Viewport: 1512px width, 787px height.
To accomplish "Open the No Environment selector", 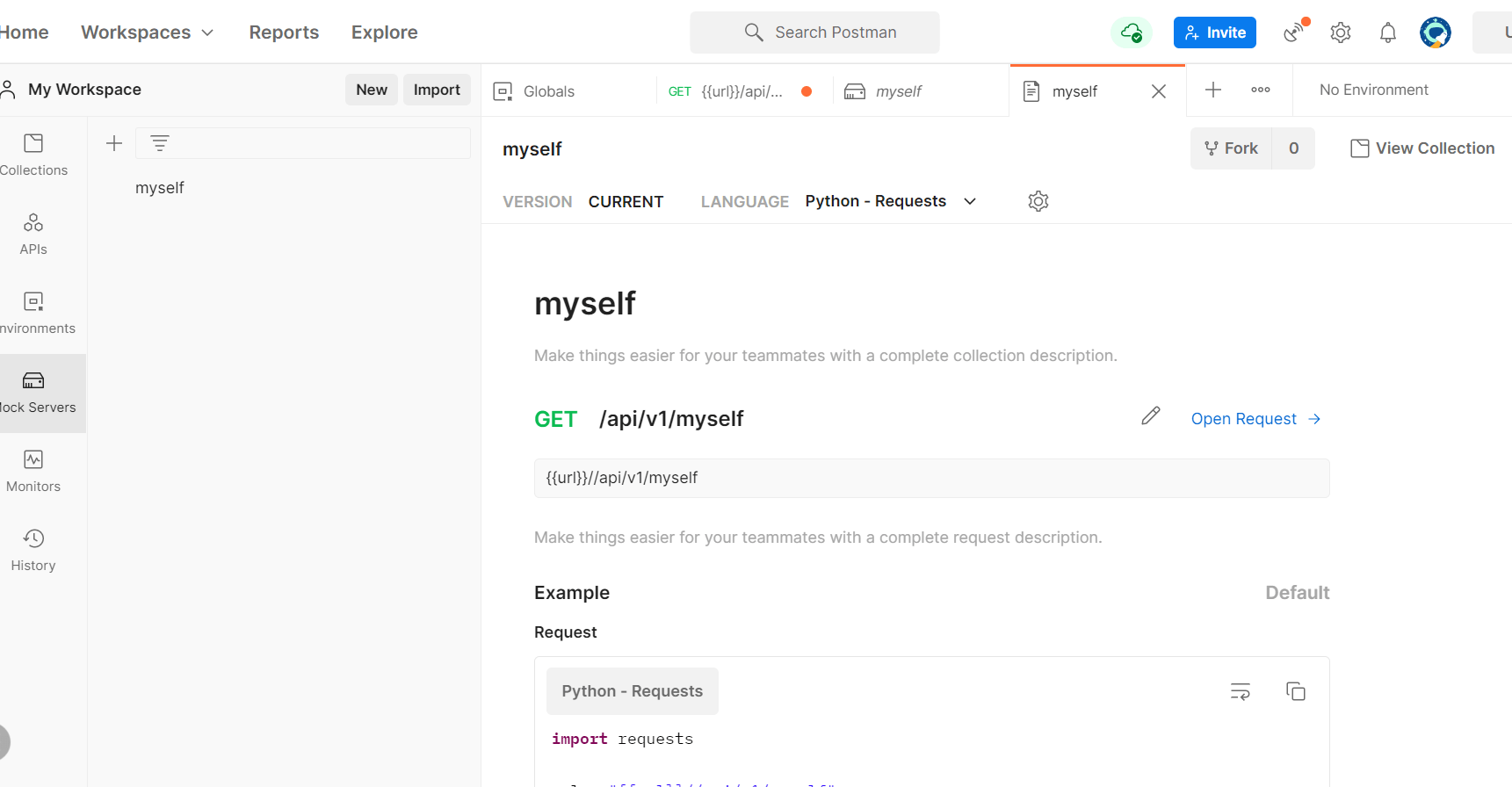I will coord(1374,90).
